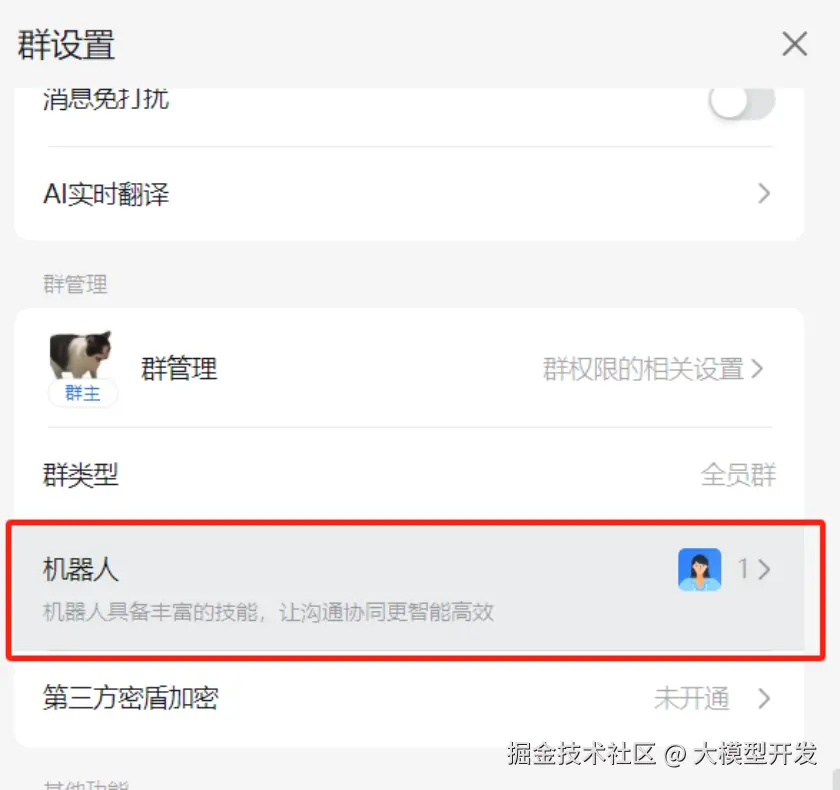Expand the chevron beside 未开通
Screen dimensions: 840x790
tap(764, 698)
